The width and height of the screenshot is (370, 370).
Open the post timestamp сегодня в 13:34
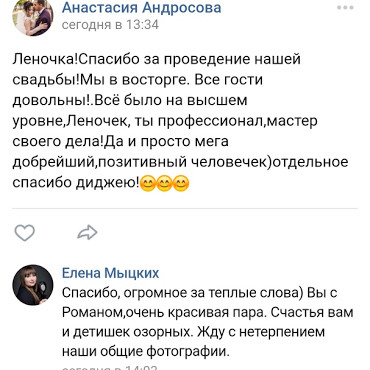(x=110, y=25)
